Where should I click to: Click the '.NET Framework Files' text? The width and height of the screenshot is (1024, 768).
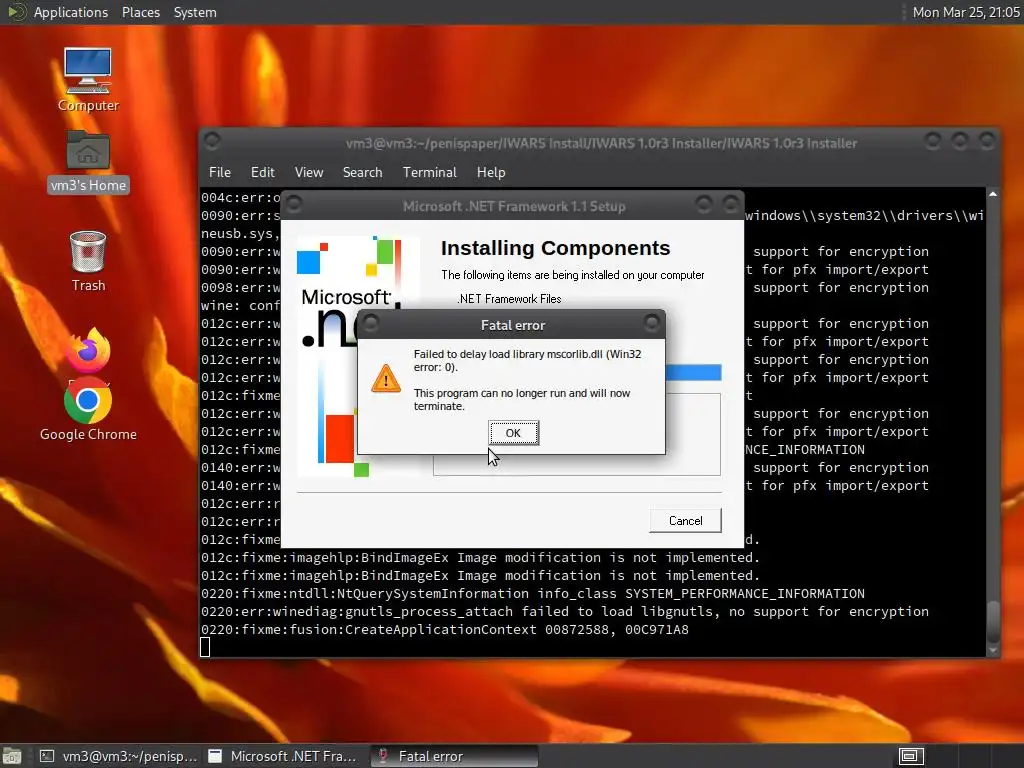pos(509,298)
